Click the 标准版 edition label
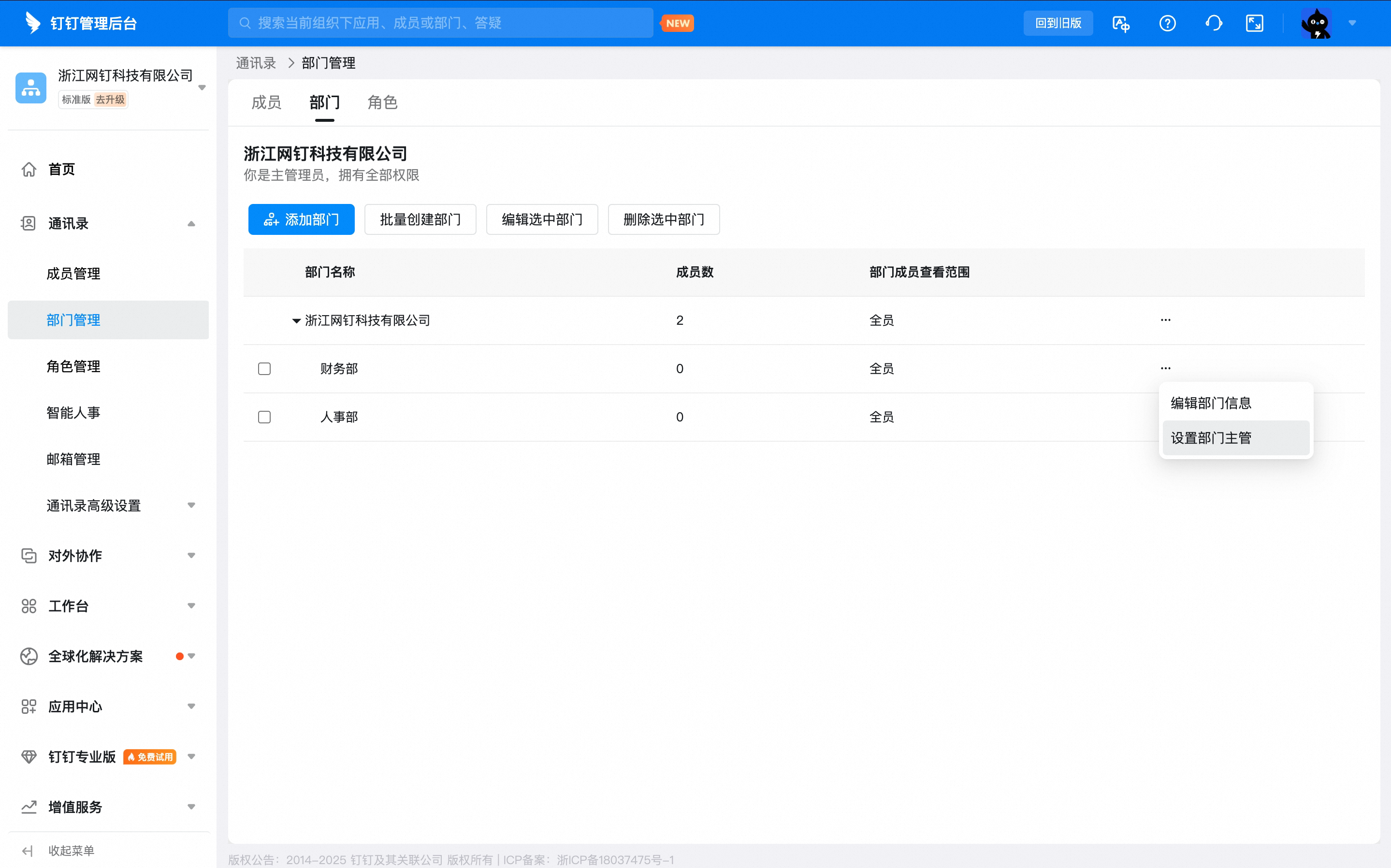Screen dimensions: 1391x868 pos(76,100)
